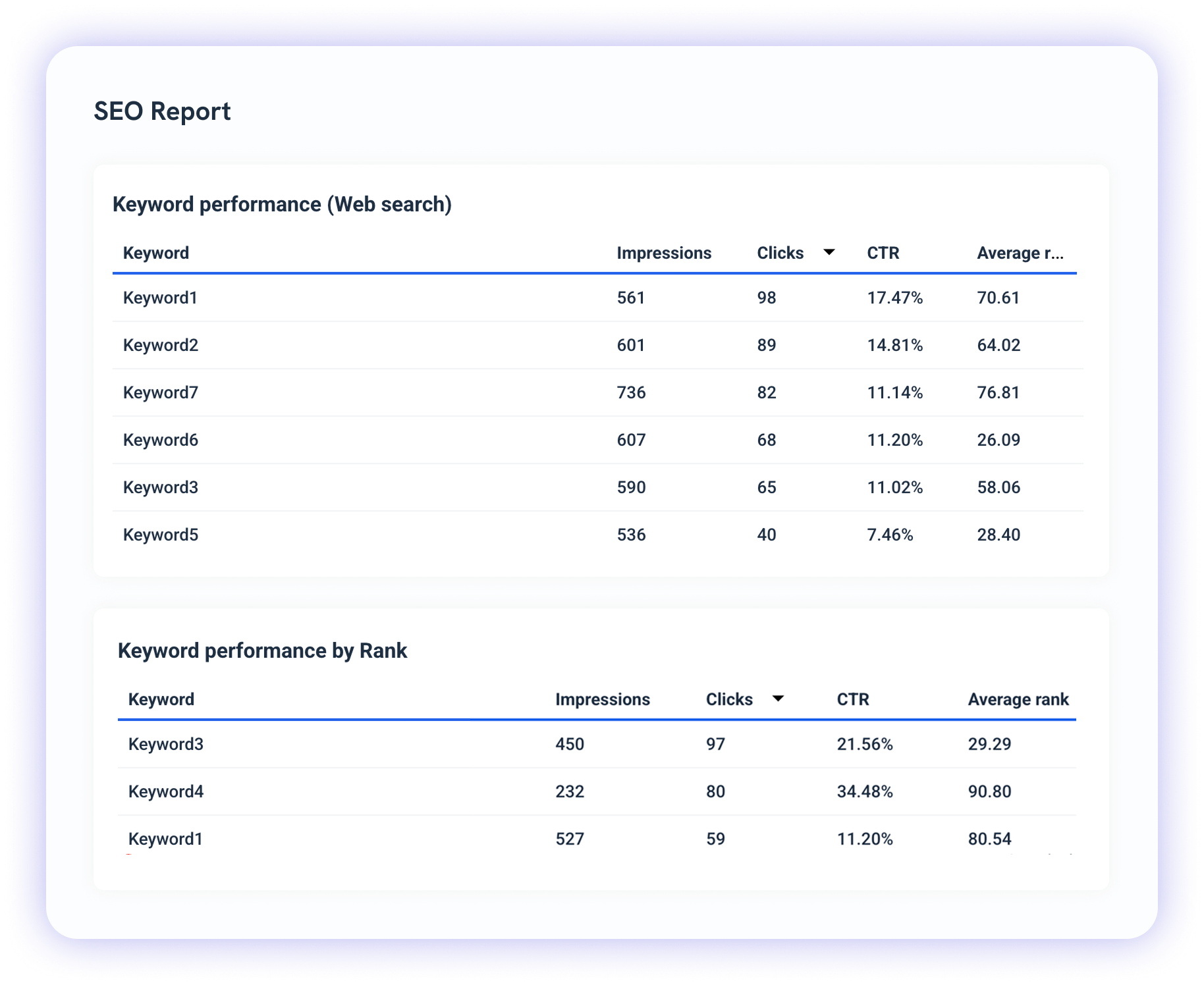1204x985 pixels.
Task: Sort by CTR in Web search table
Action: tap(883, 252)
